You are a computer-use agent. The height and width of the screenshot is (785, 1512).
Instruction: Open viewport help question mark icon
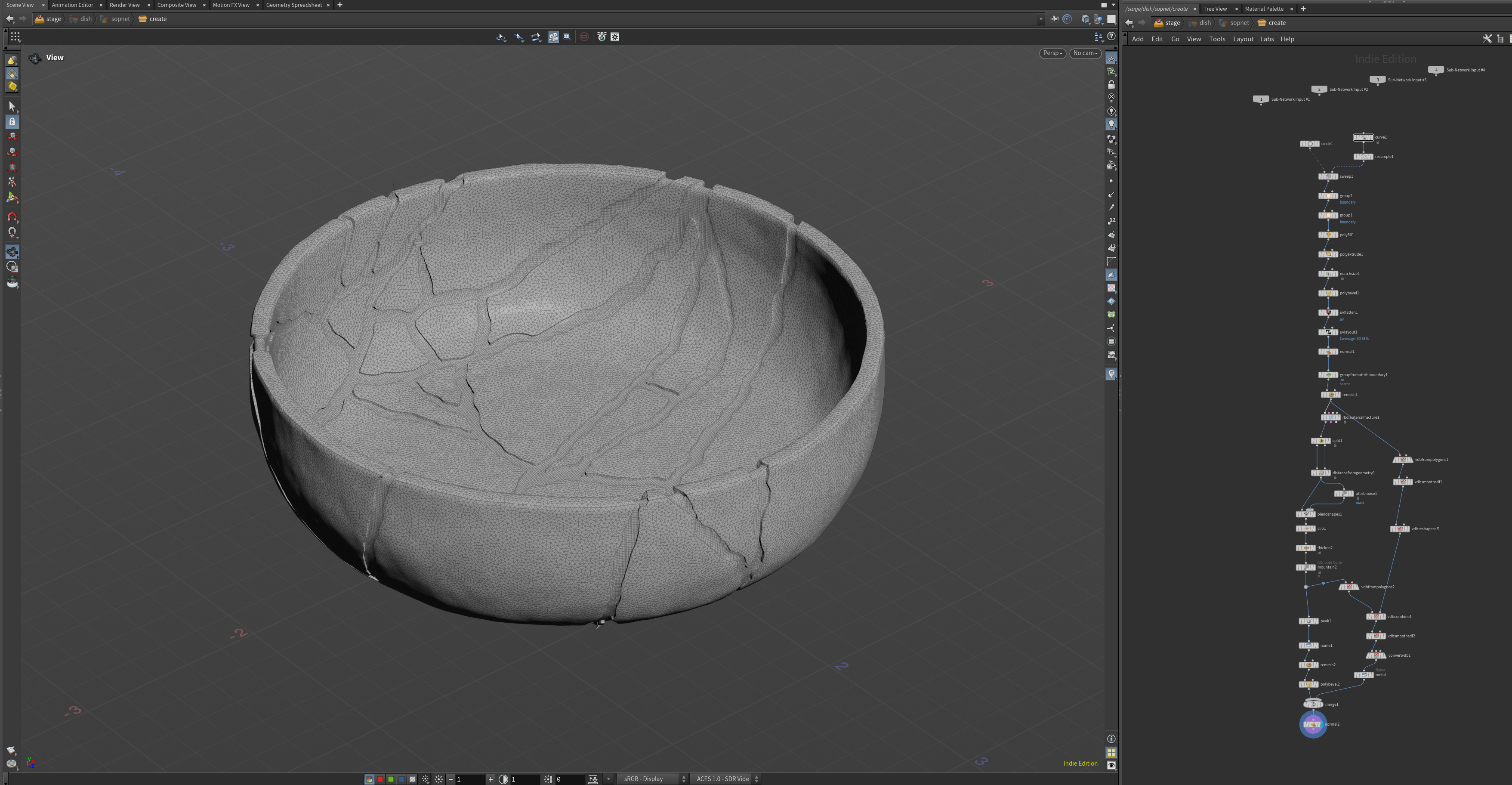[x=1111, y=37]
